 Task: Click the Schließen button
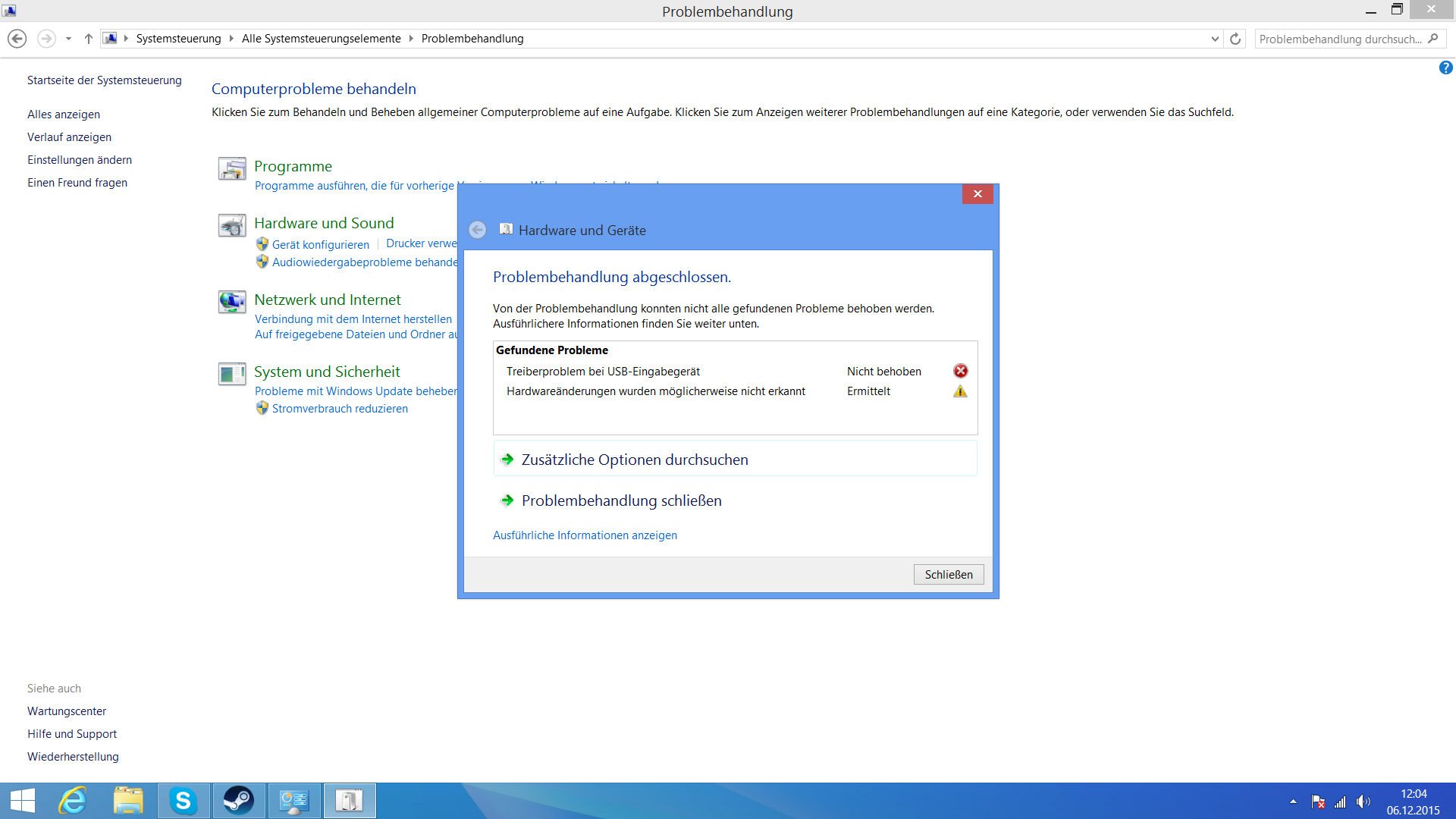[948, 575]
